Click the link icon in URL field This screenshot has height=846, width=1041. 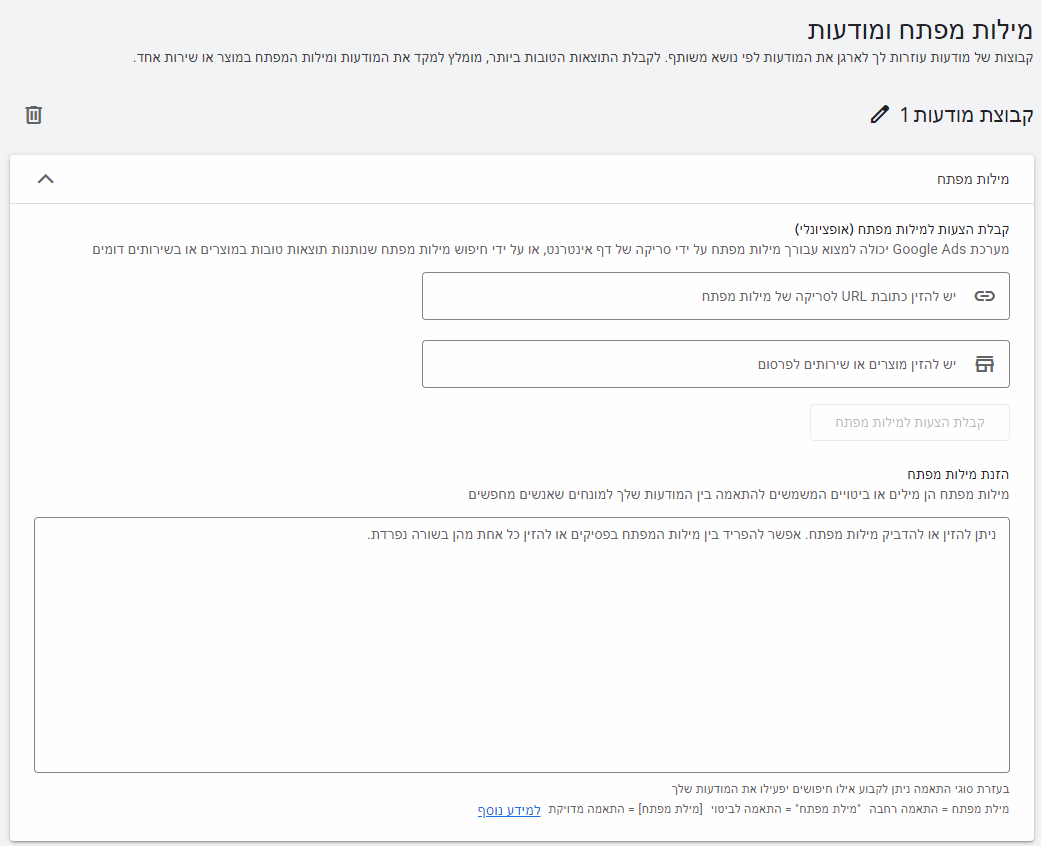click(984, 296)
